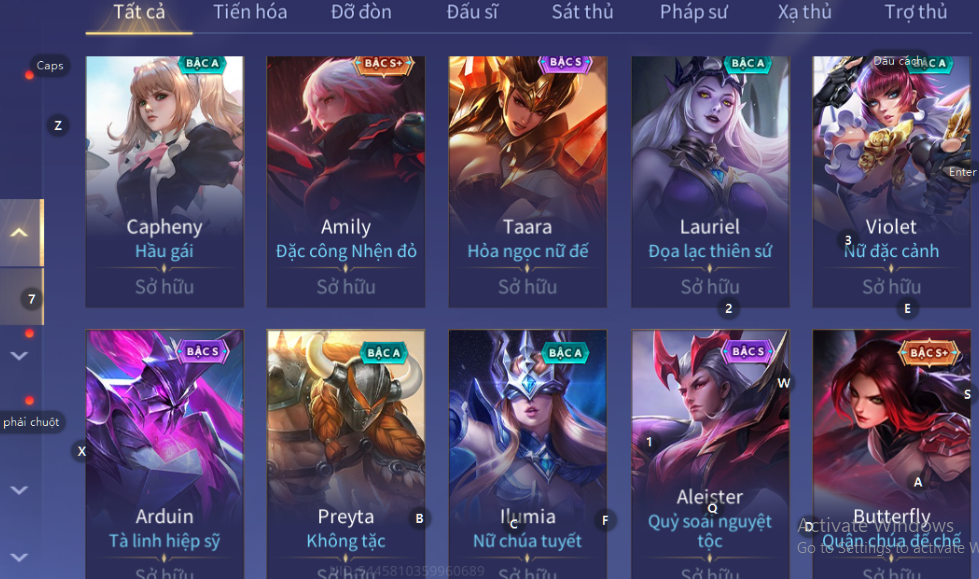Open the Đỡ đòn category tab

[x=361, y=12]
